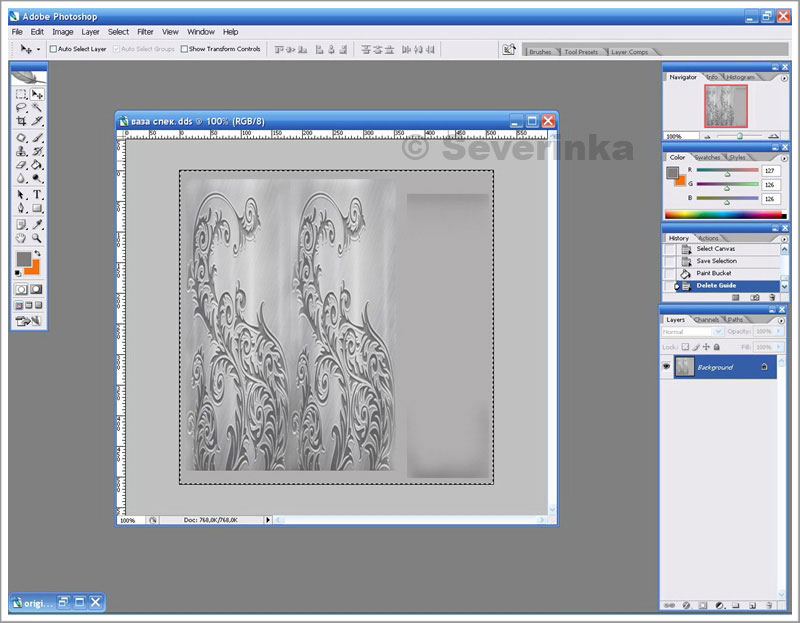Screen dimensions: 800x623
Task: Activate the Type tool
Action: point(37,194)
